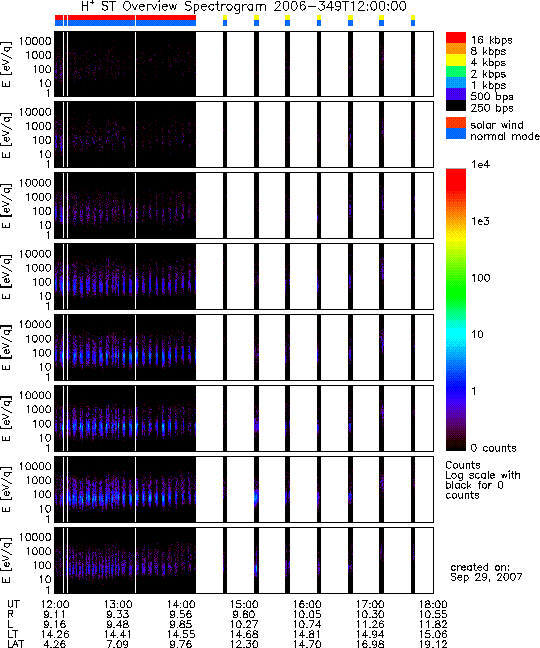Click the plot title H+ ST Overview Spectrogram
The height and width of the screenshot is (648, 540).
pyautogui.click(x=244, y=6)
